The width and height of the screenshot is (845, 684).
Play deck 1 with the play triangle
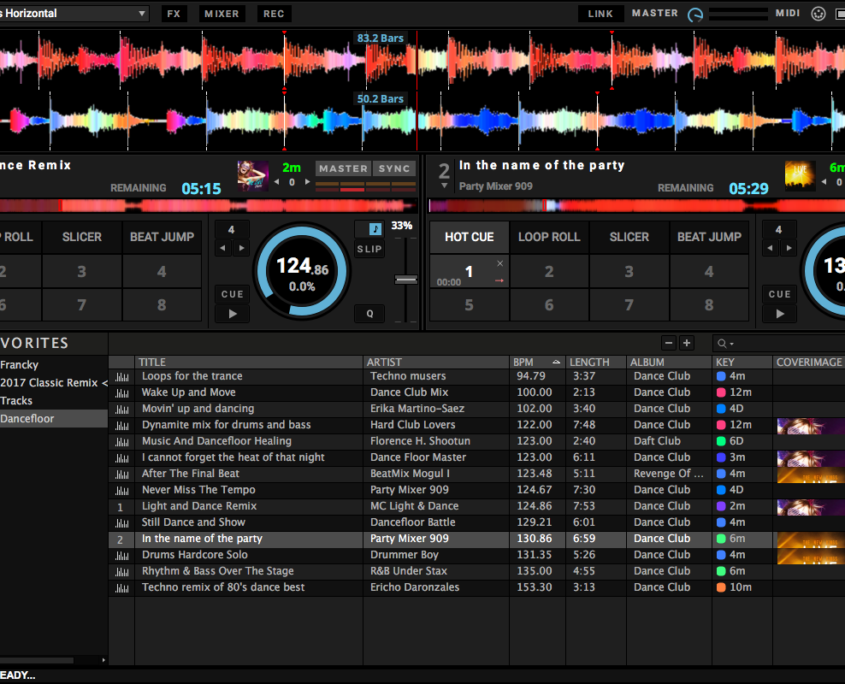click(x=232, y=314)
